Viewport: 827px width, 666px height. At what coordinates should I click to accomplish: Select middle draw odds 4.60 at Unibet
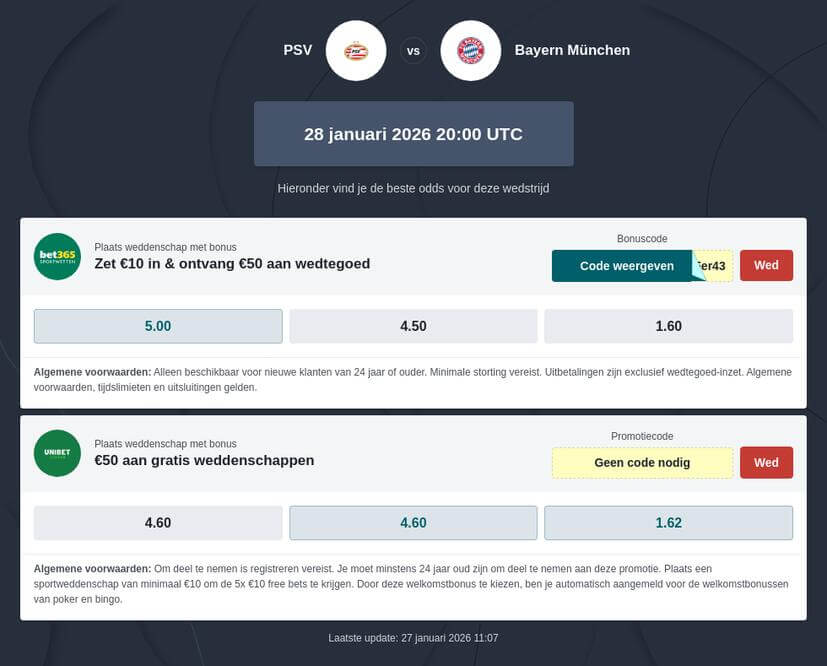[x=412, y=522]
